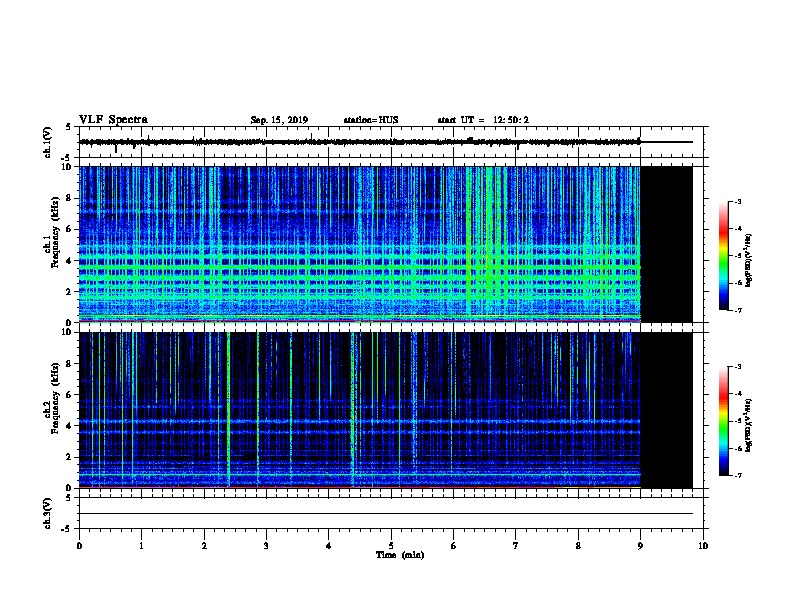Click the time axis tick label '0'

point(79,546)
